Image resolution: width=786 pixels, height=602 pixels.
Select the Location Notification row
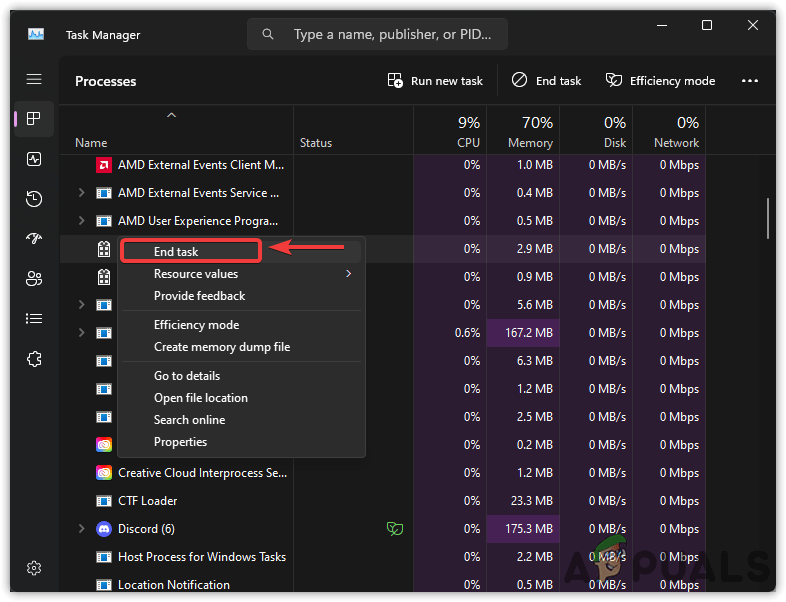(382, 584)
